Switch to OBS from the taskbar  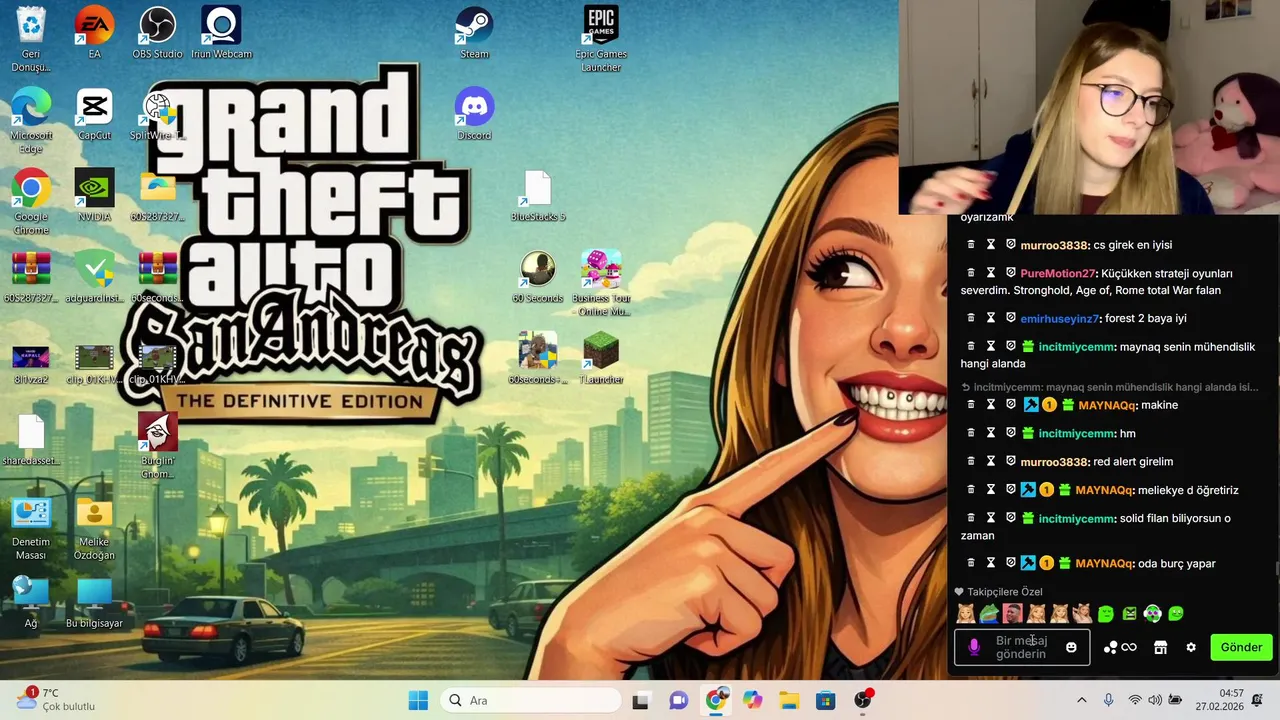(x=862, y=700)
